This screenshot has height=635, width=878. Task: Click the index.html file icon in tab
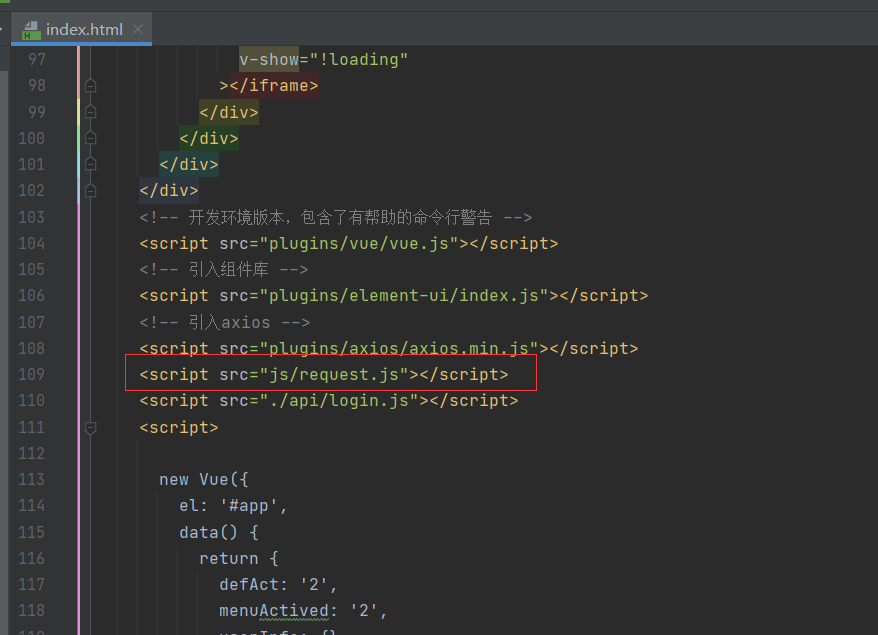[31, 30]
